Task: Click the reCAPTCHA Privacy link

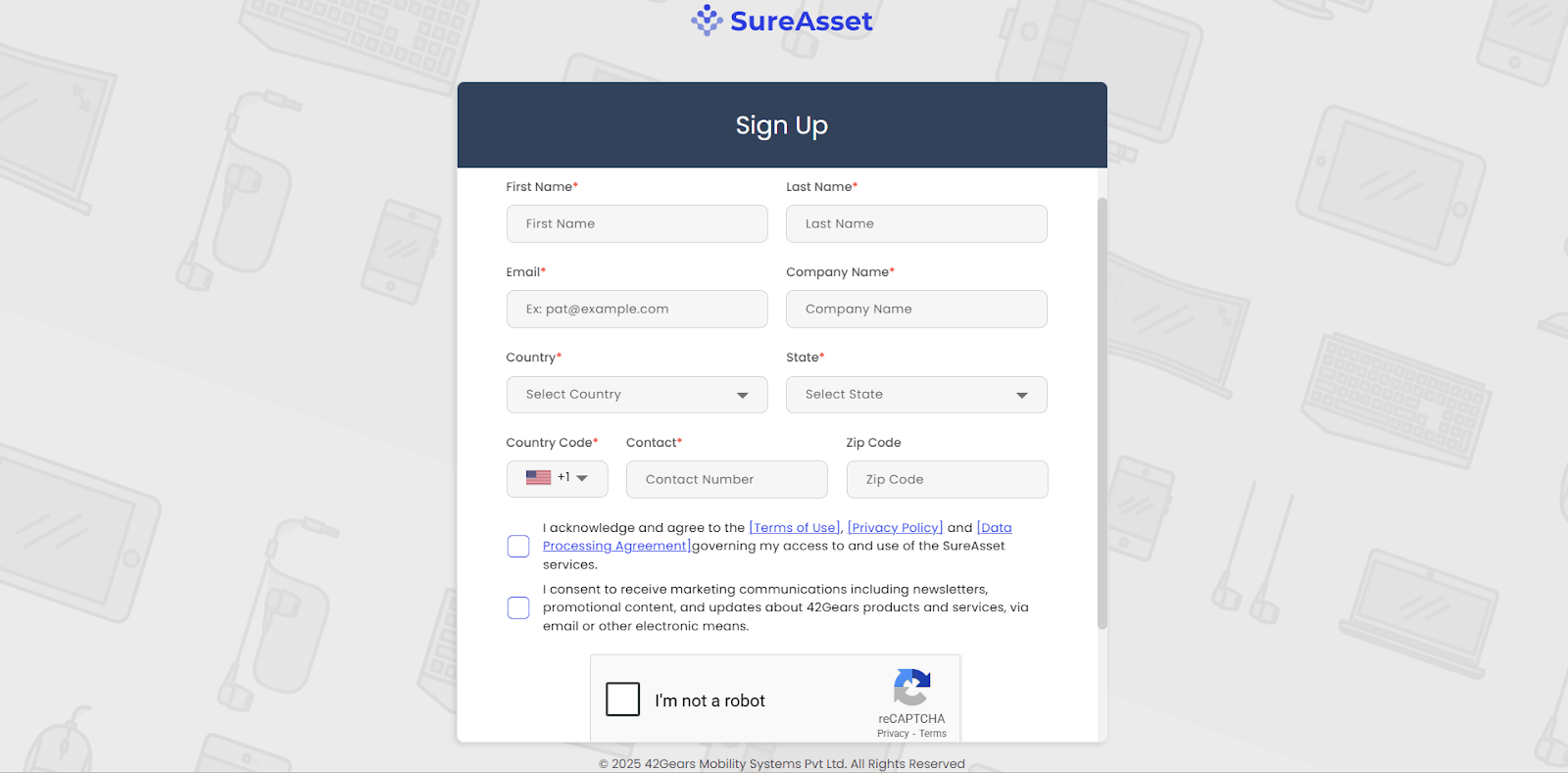Action: tap(893, 734)
